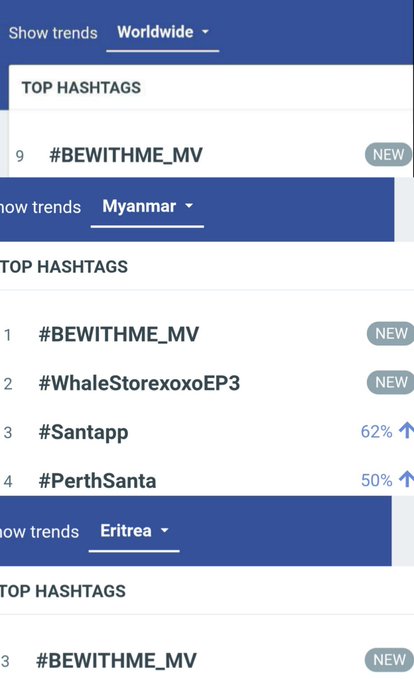Open the #PerthSanta hashtag
This screenshot has width=414, height=679.
point(97,481)
